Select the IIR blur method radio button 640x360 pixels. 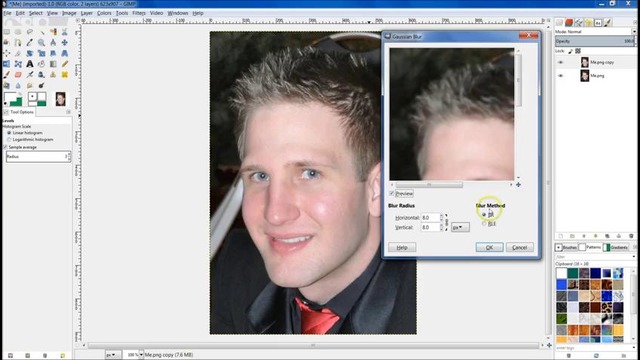point(484,214)
